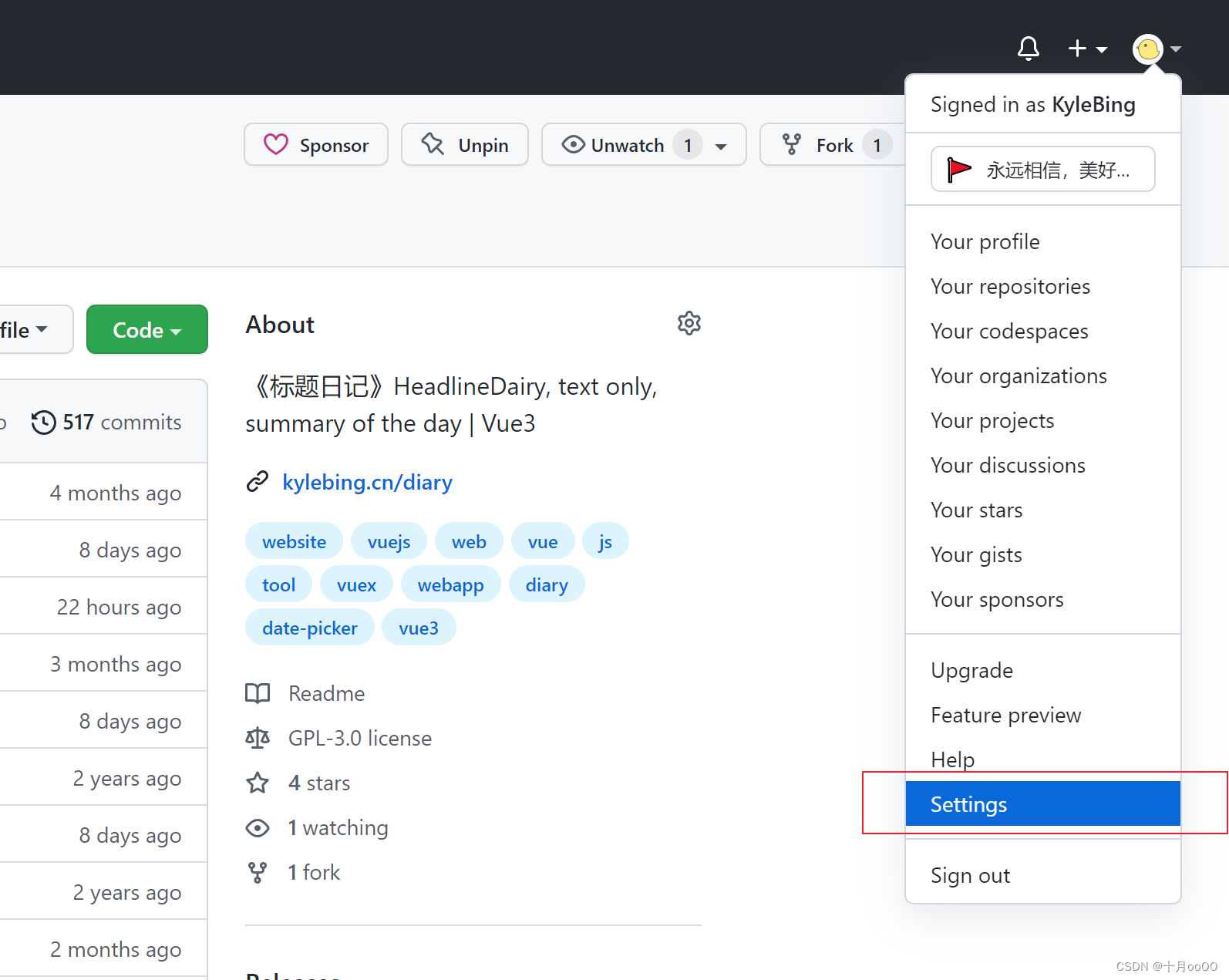Open the Readme link
Image resolution: width=1229 pixels, height=980 pixels.
coord(326,693)
